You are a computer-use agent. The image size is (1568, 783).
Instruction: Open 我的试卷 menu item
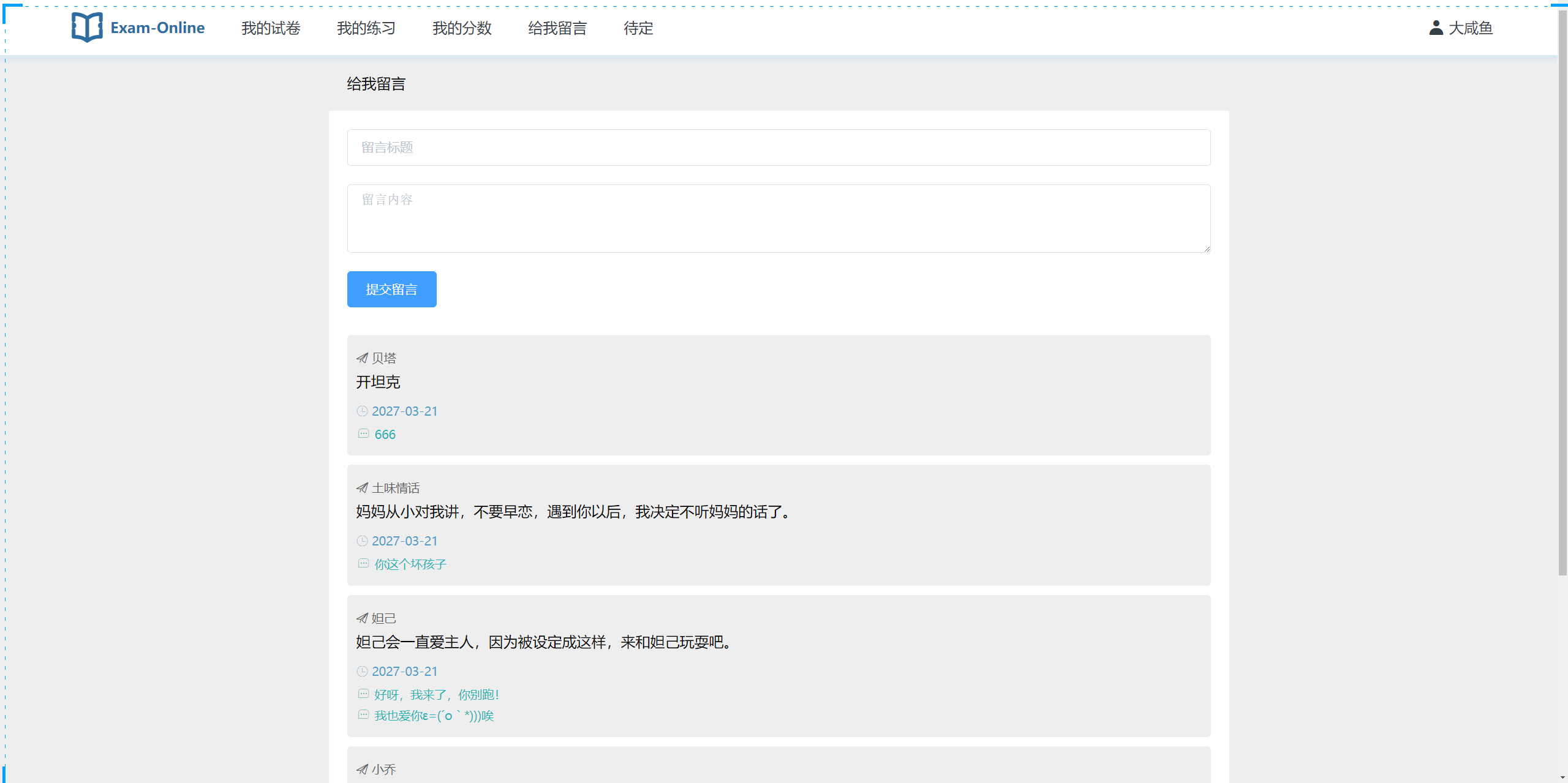[x=271, y=28]
